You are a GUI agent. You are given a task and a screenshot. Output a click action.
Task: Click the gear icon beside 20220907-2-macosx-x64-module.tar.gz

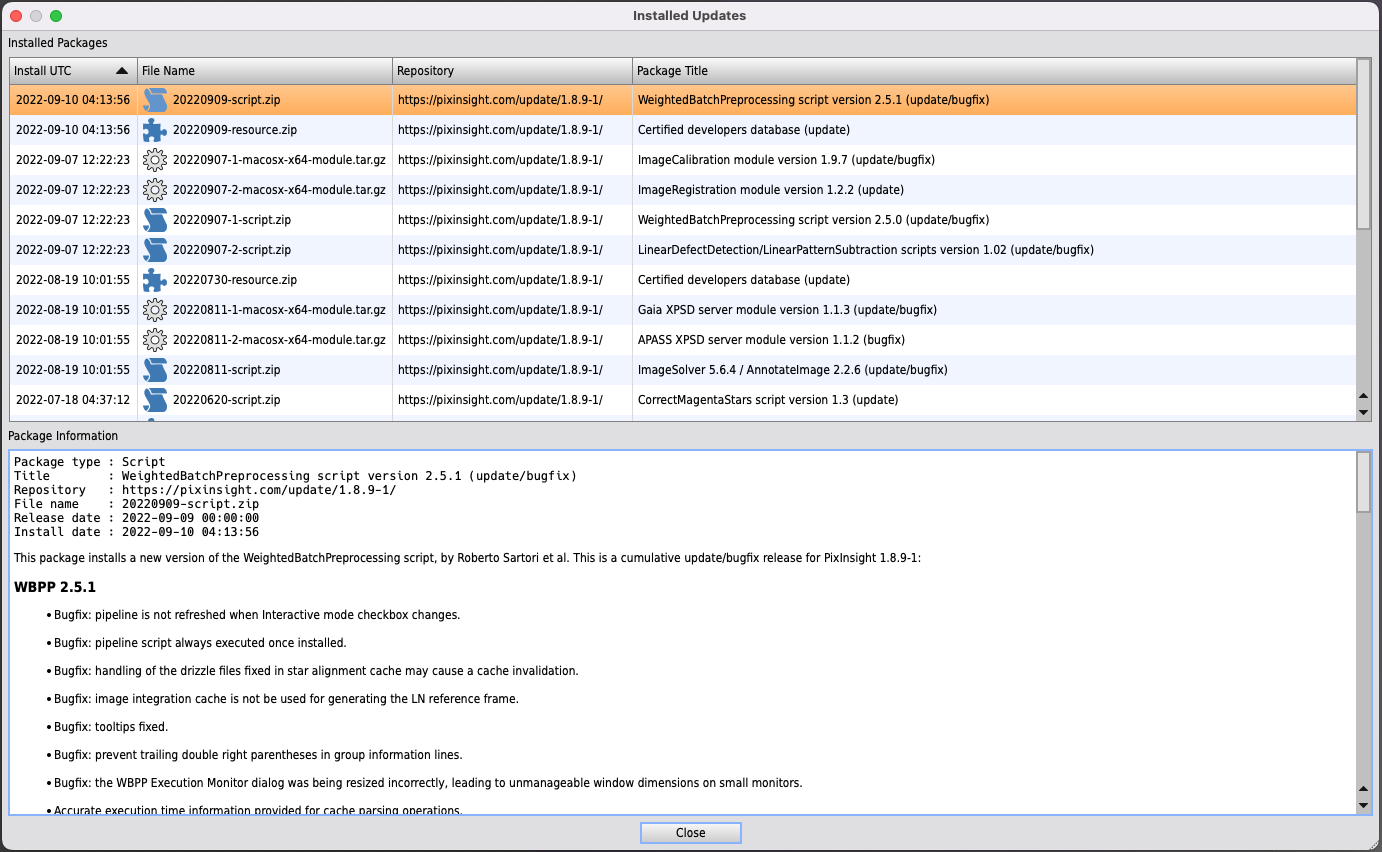(154, 190)
